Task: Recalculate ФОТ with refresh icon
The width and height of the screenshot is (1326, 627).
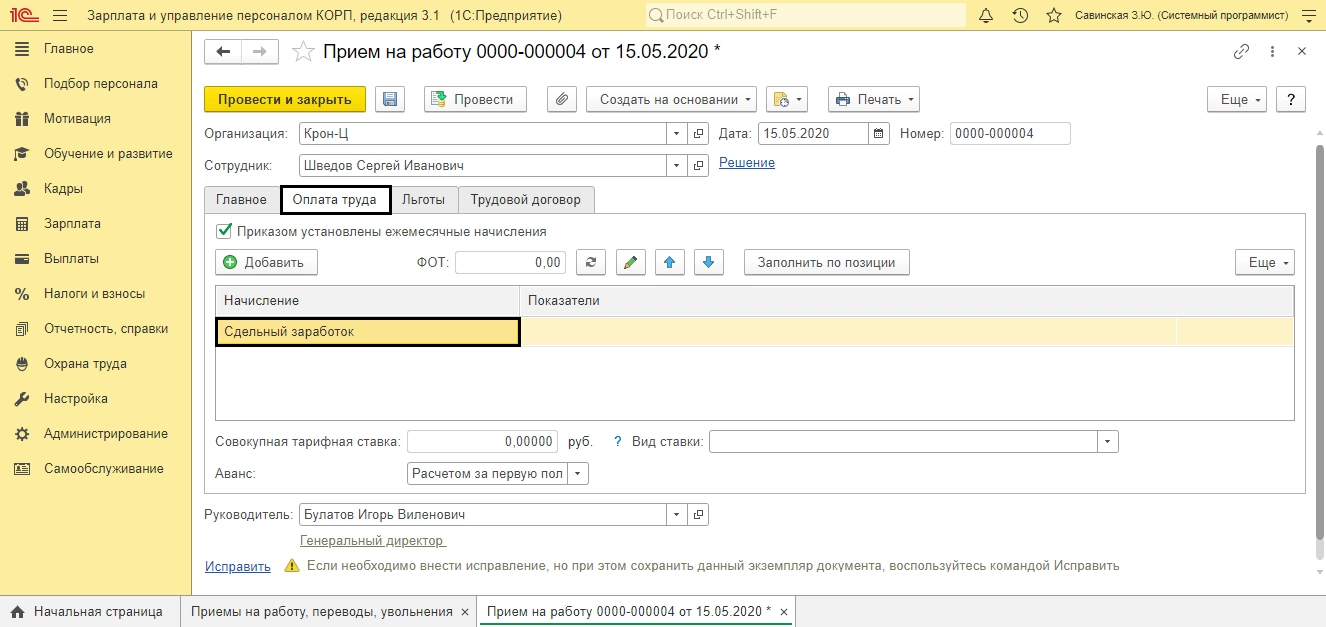Action: pos(590,262)
